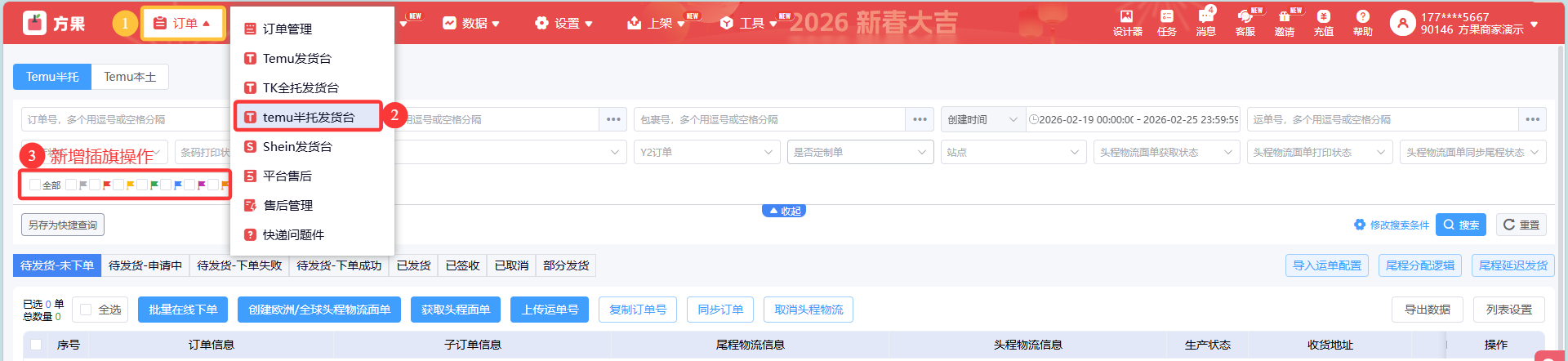Open the 帮助 help icon

coord(1362,16)
